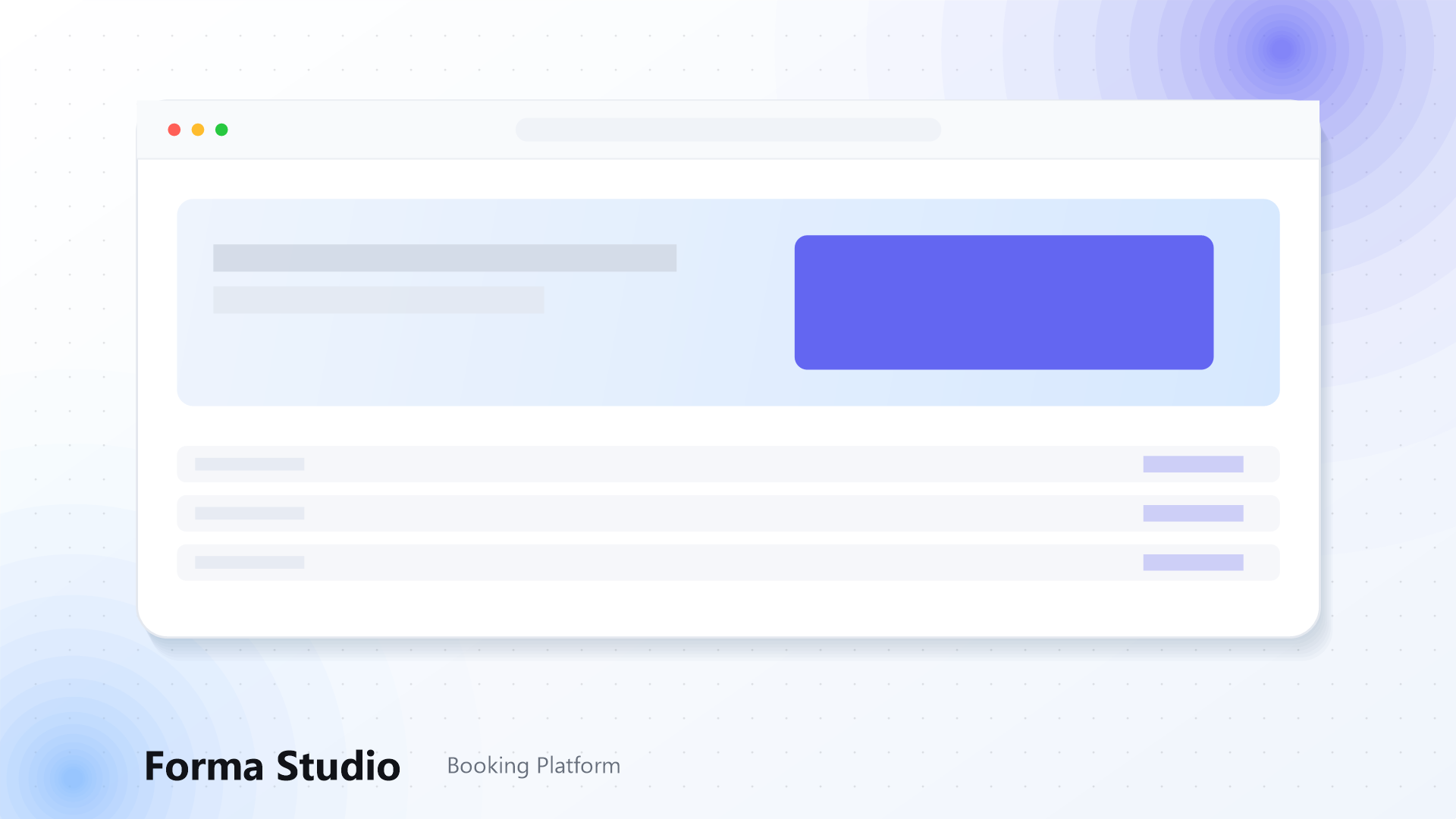Image resolution: width=1456 pixels, height=819 pixels.
Task: Click the Forma Studio title text
Action: (x=272, y=766)
